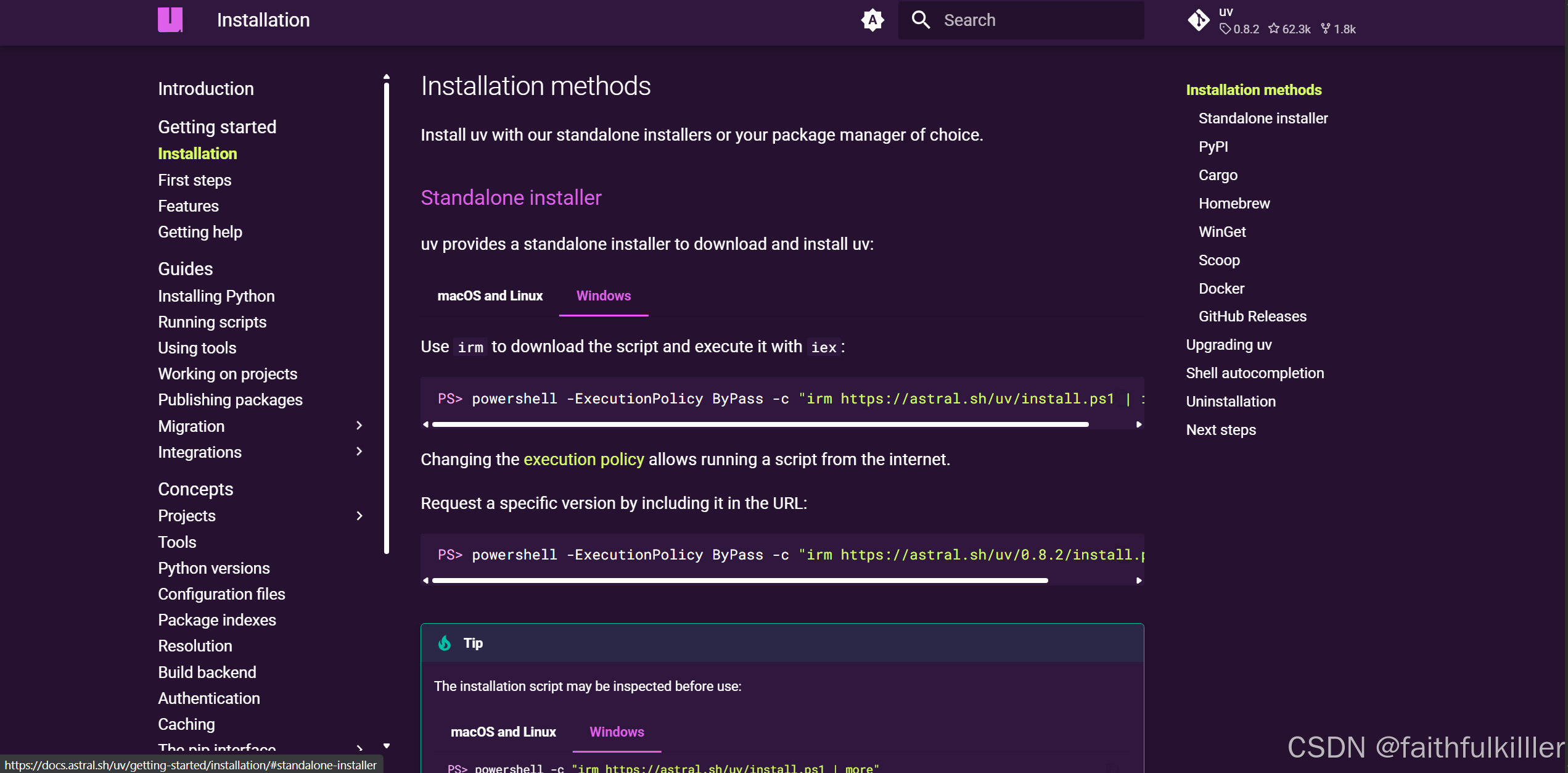Click the 1.8k forks icon
This screenshot has height=773, width=1568.
click(1324, 28)
